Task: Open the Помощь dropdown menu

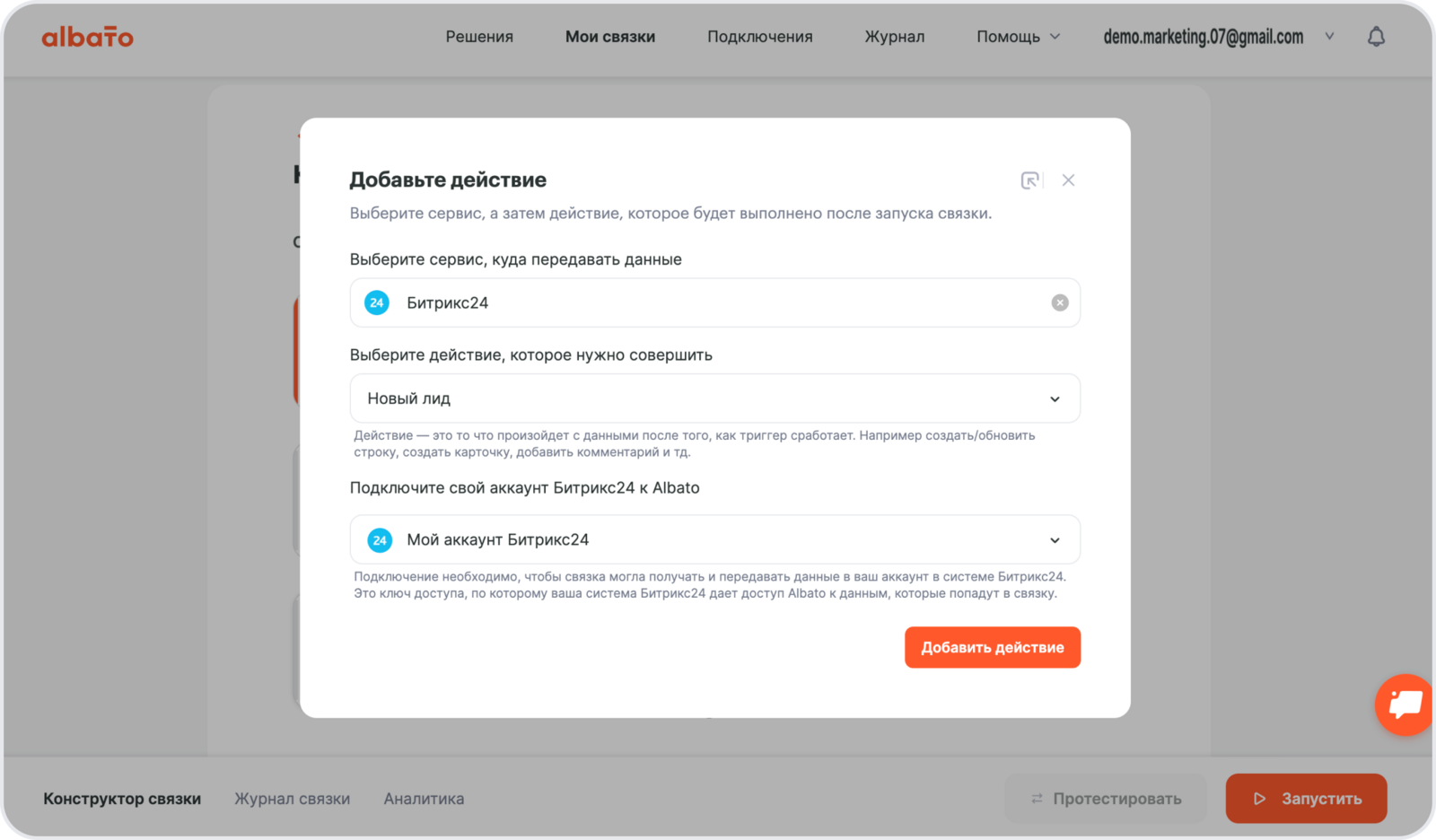Action: point(1018,37)
